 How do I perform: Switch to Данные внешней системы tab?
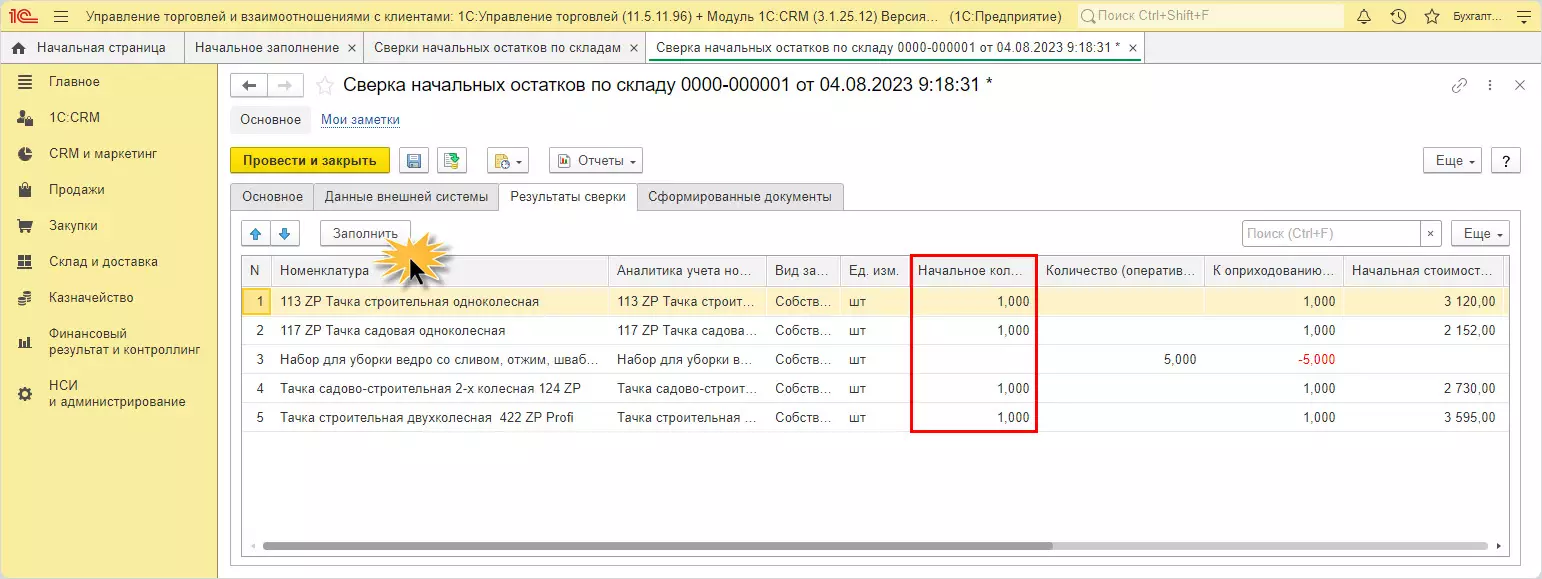[x=406, y=197]
